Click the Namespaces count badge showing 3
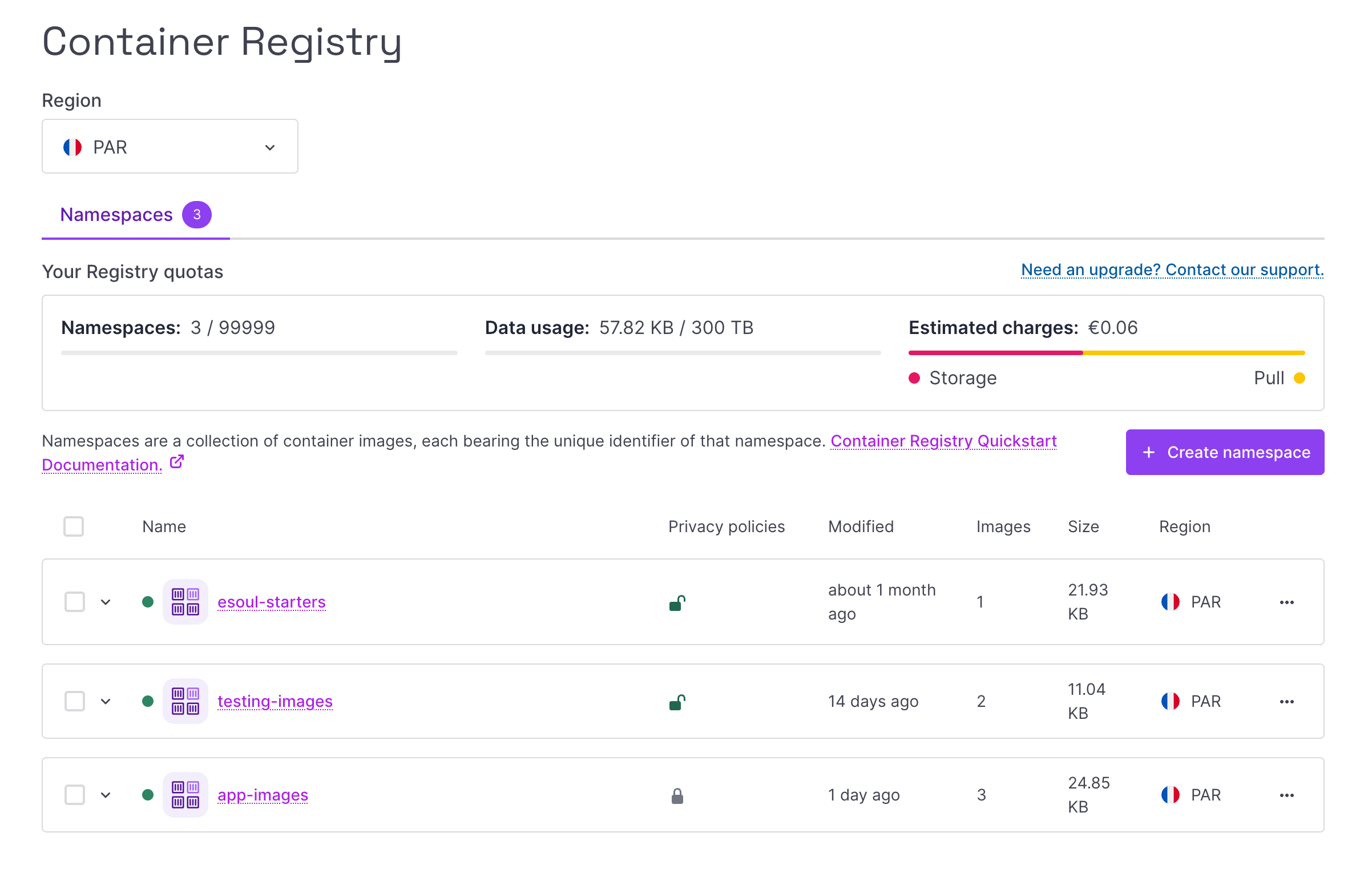Viewport: 1372px width, 885px height. click(197, 214)
